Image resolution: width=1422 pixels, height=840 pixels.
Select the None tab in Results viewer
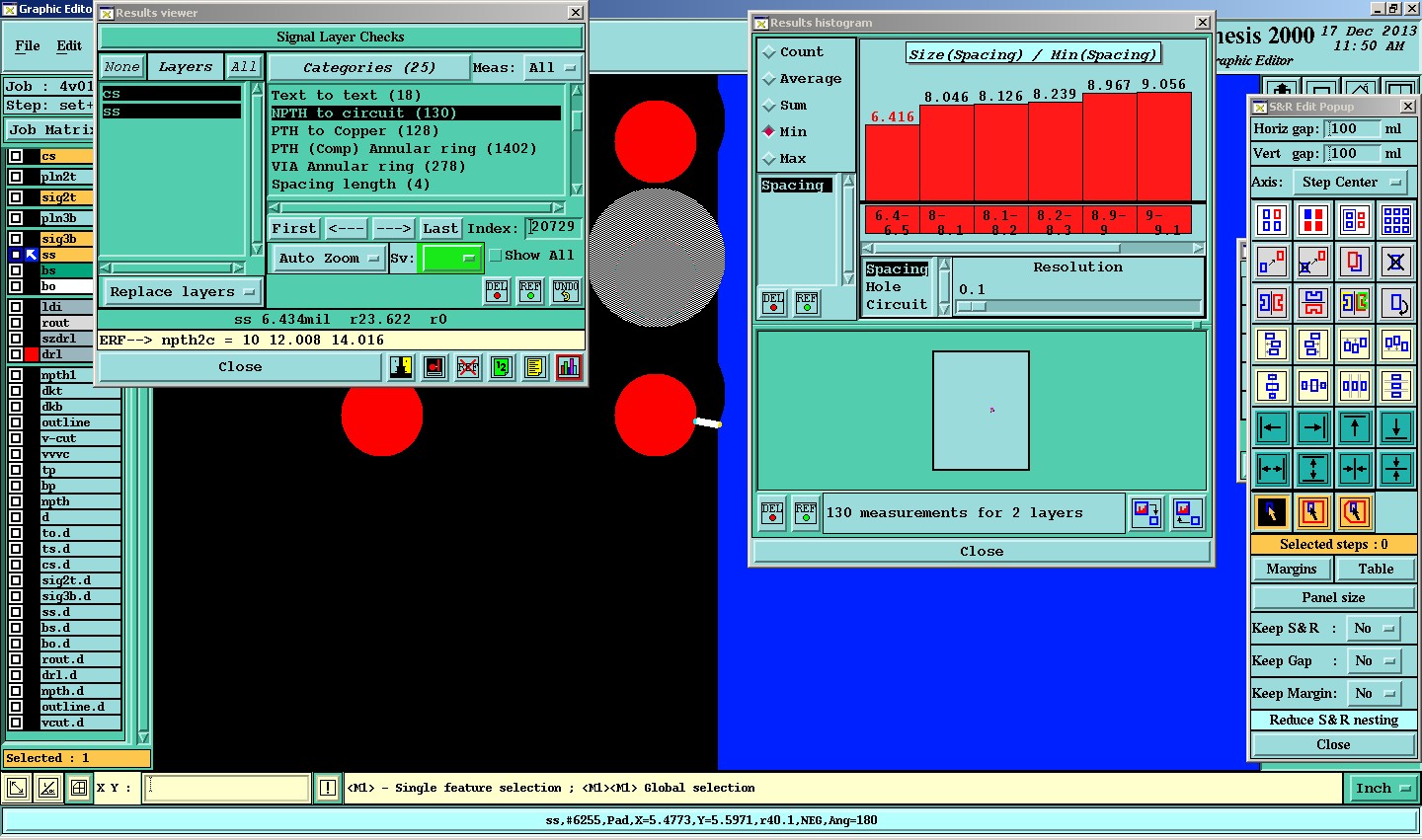[121, 67]
